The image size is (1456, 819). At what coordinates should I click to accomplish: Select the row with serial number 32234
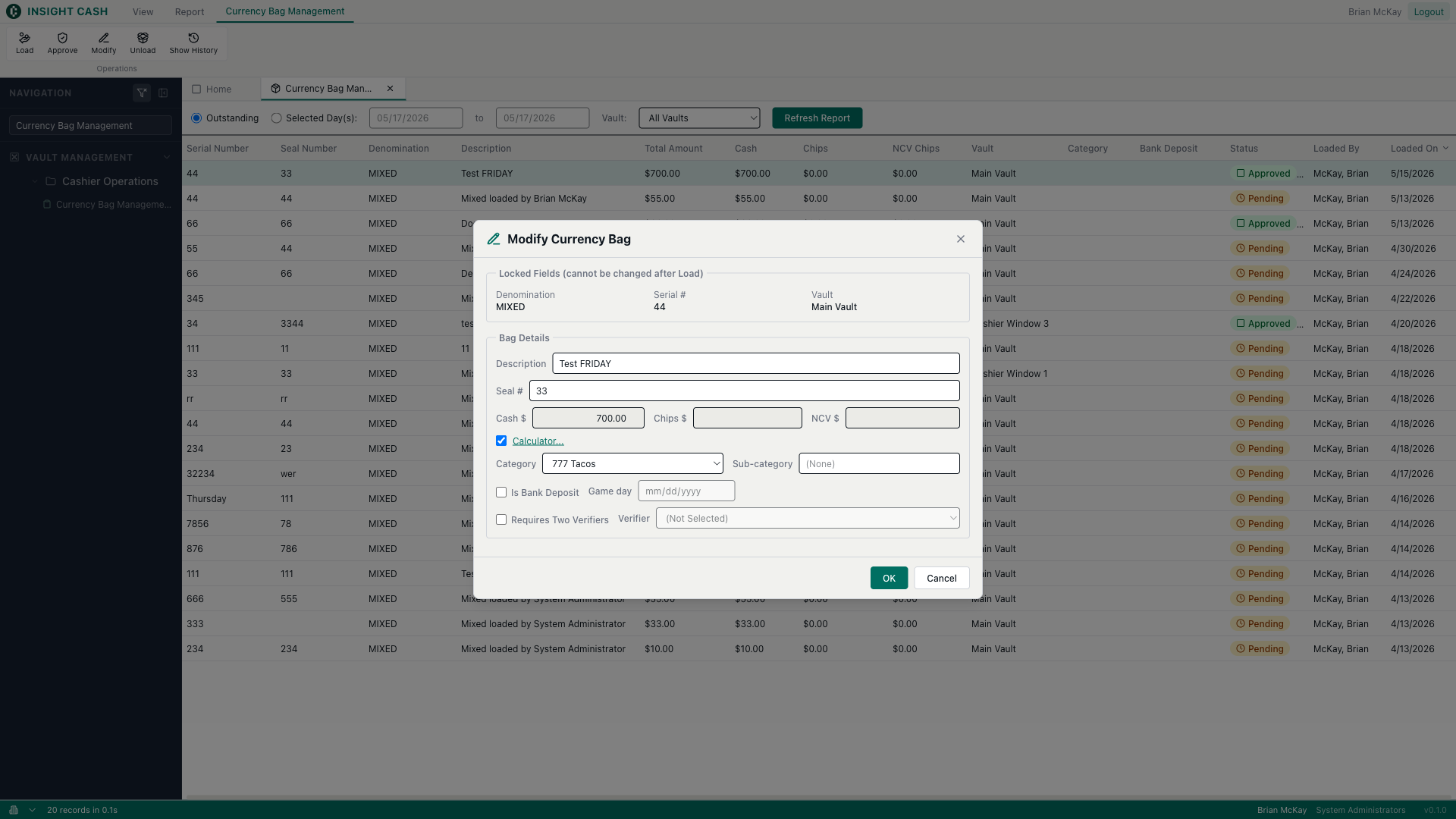click(819, 474)
